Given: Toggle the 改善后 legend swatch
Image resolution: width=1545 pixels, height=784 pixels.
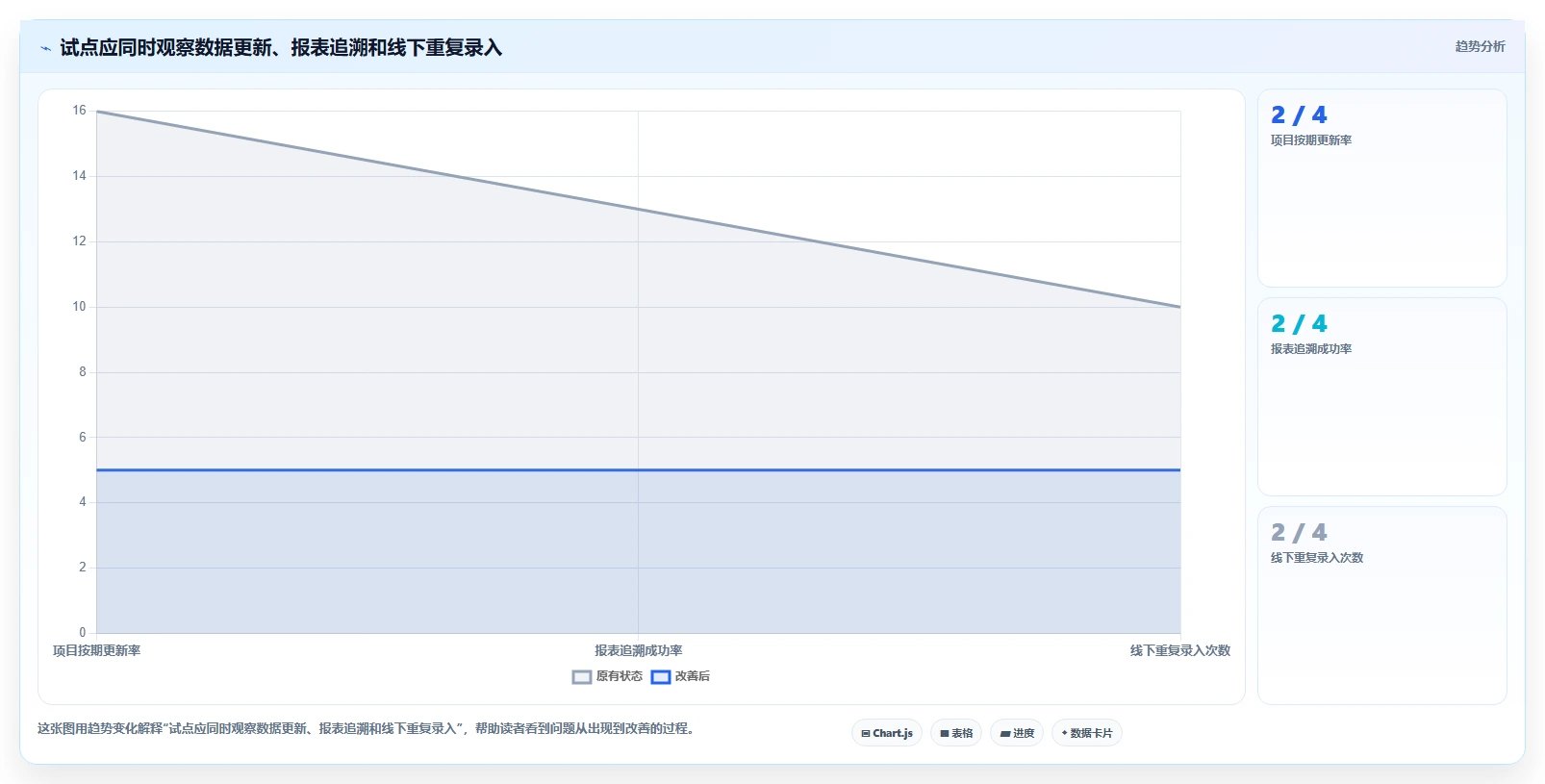Looking at the screenshot, I should point(661,677).
